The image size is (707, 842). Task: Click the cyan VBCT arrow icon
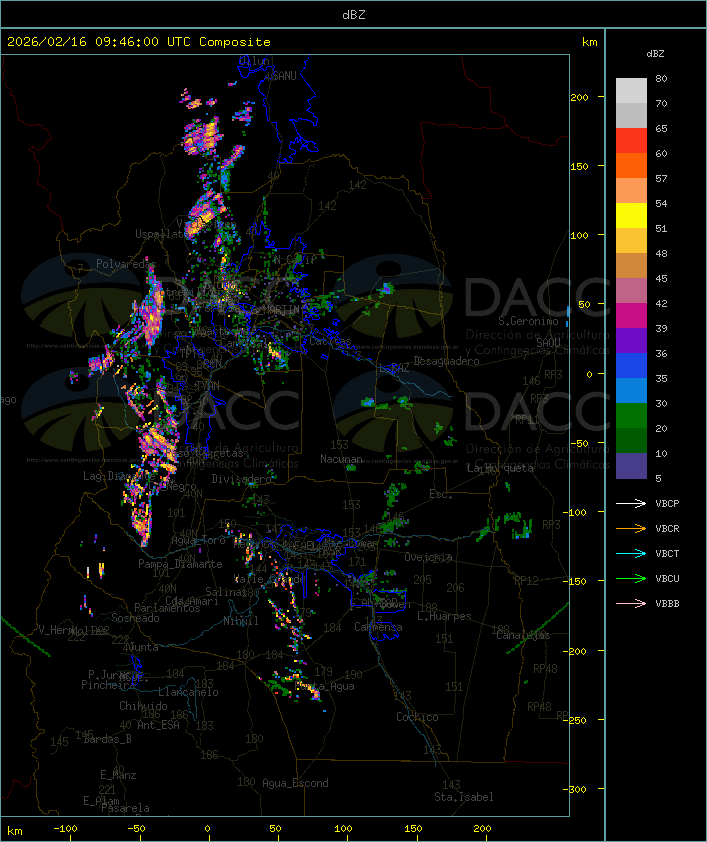631,553
